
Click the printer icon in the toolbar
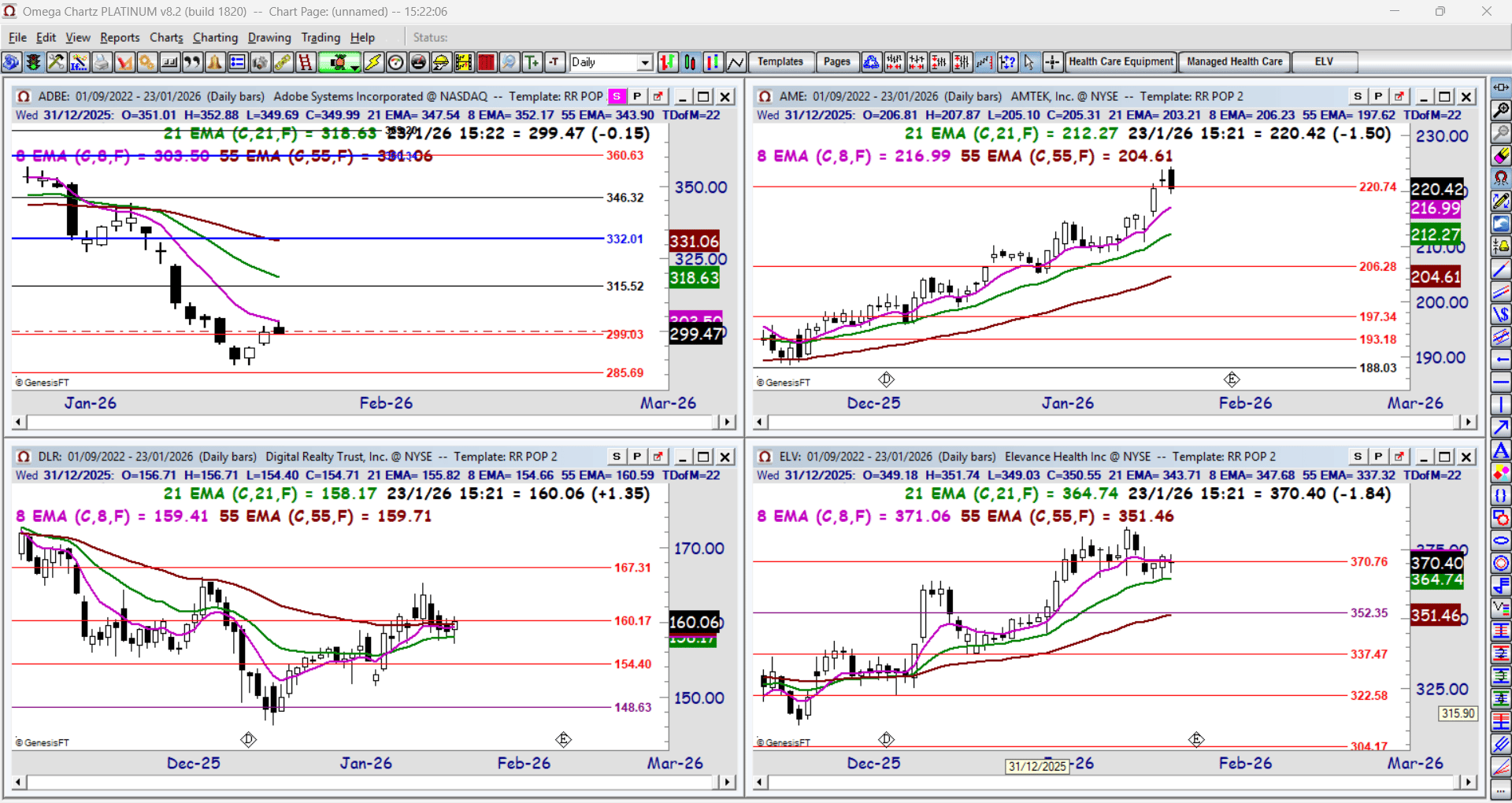tap(102, 62)
